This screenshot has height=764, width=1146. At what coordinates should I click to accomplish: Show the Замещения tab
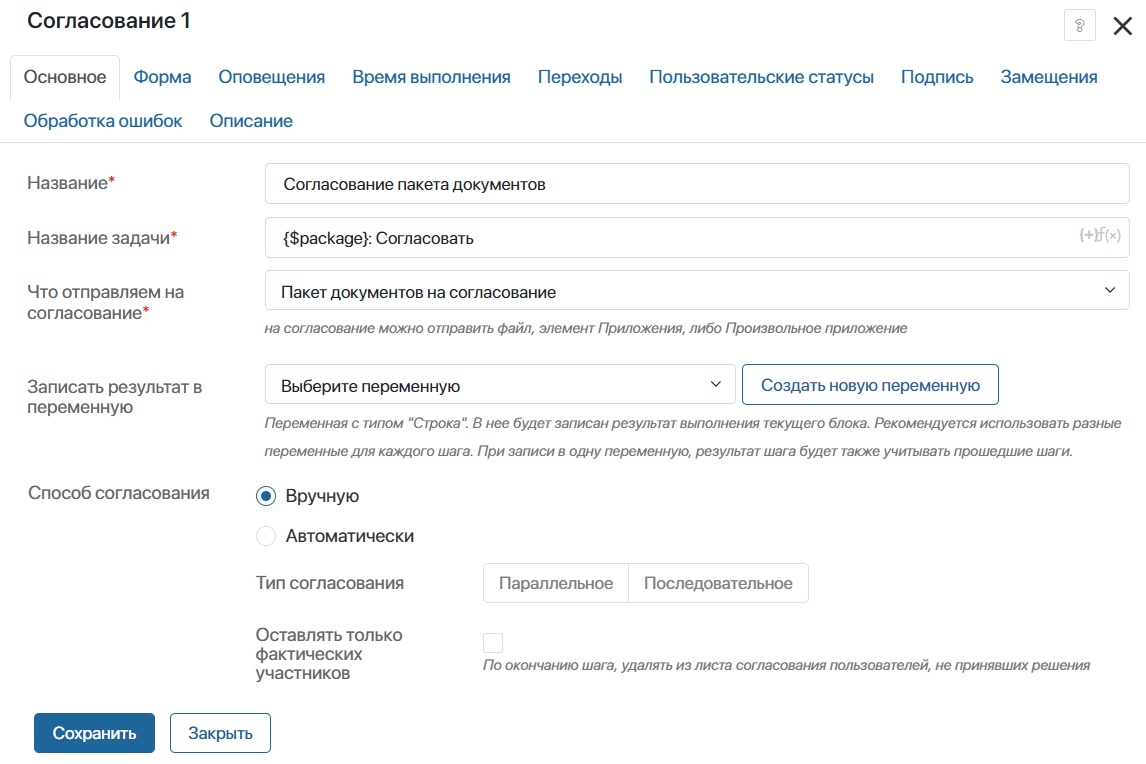(1049, 77)
